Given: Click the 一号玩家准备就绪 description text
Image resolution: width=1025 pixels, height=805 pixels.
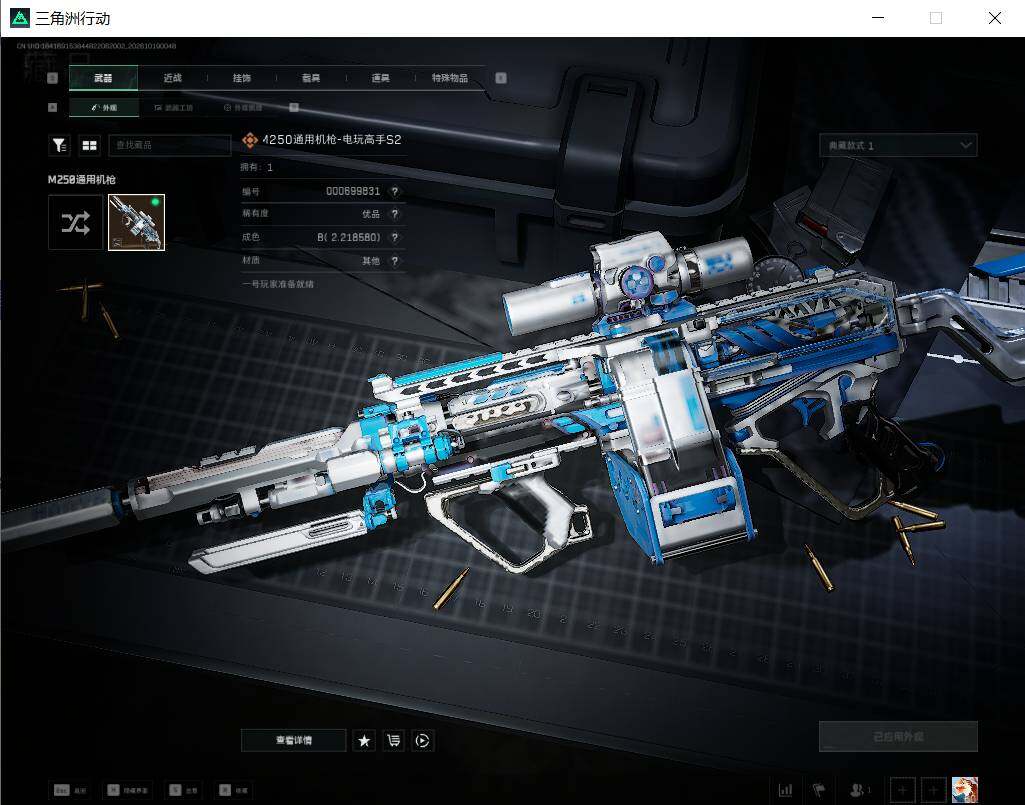Looking at the screenshot, I should tap(278, 284).
